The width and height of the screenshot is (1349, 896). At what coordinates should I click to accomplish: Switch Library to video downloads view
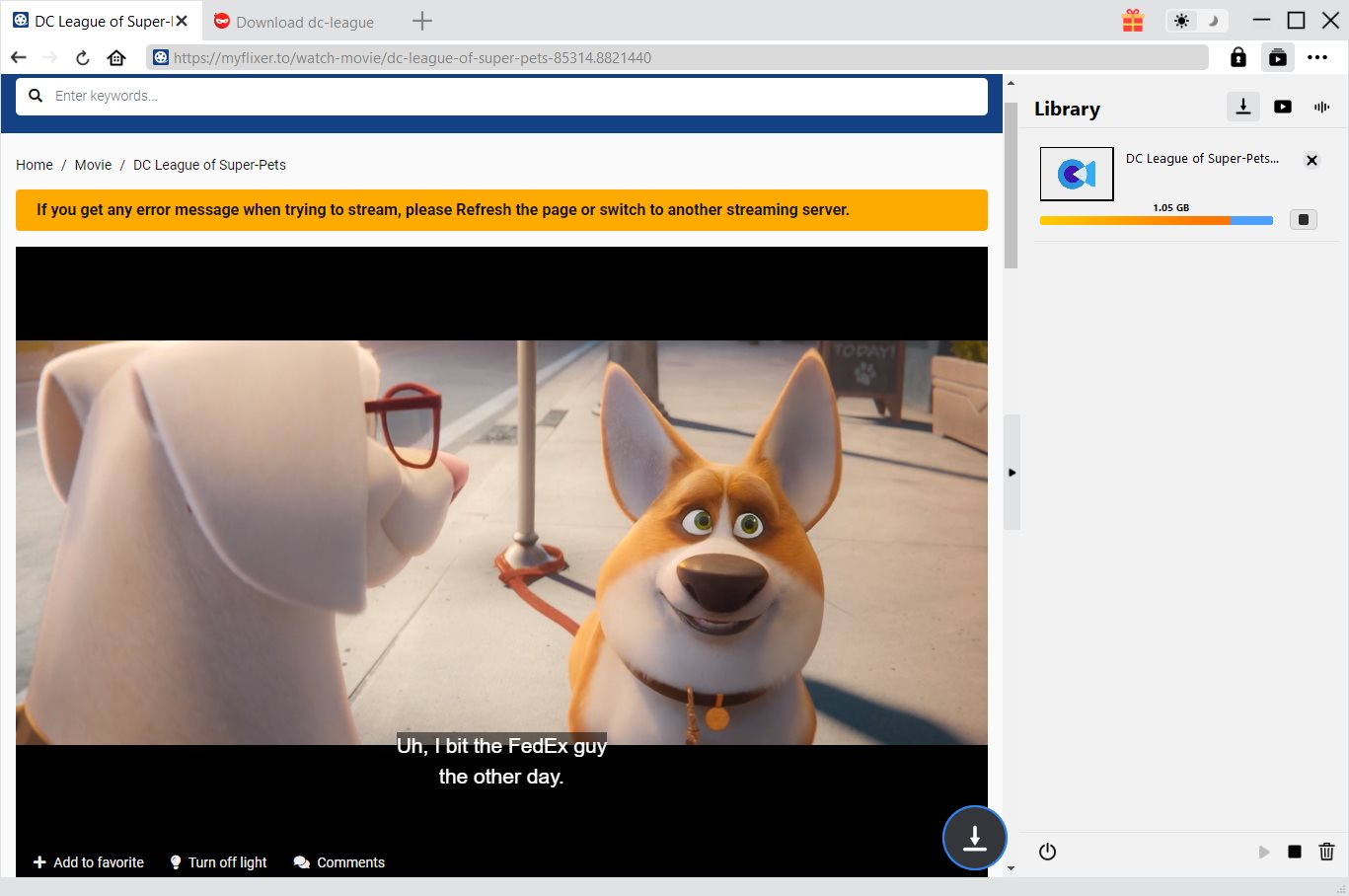[1282, 107]
